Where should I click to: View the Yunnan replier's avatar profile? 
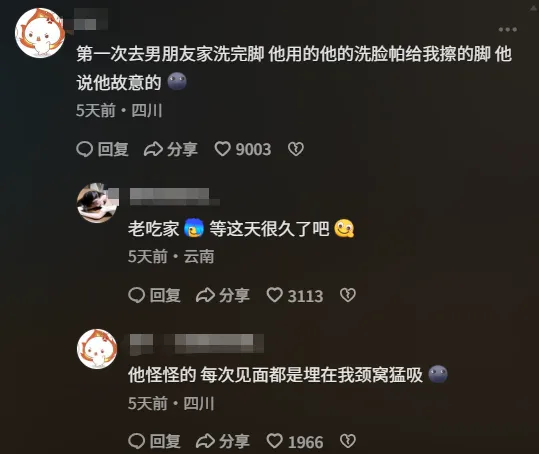point(97,203)
